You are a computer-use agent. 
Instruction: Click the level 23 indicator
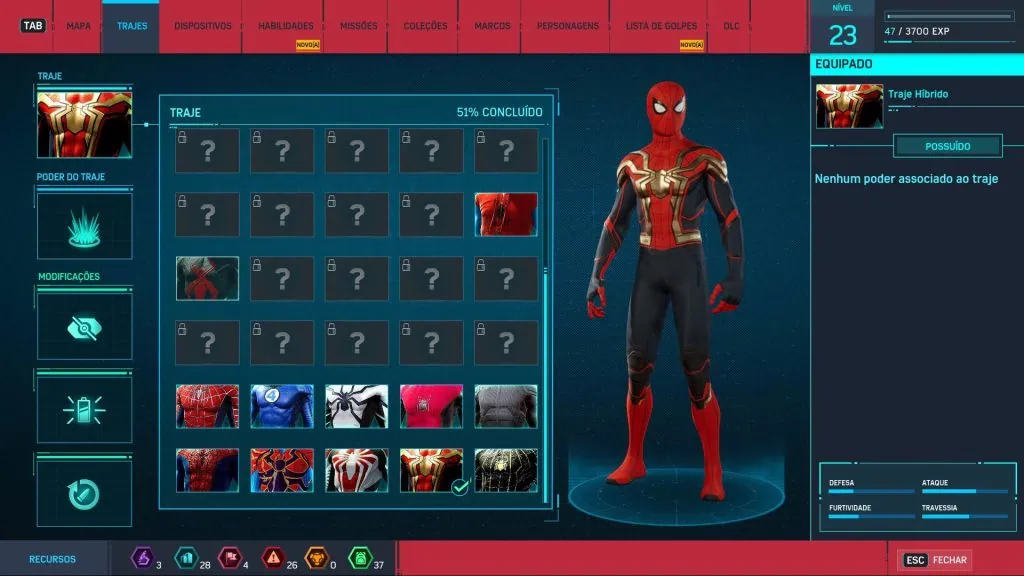842,35
